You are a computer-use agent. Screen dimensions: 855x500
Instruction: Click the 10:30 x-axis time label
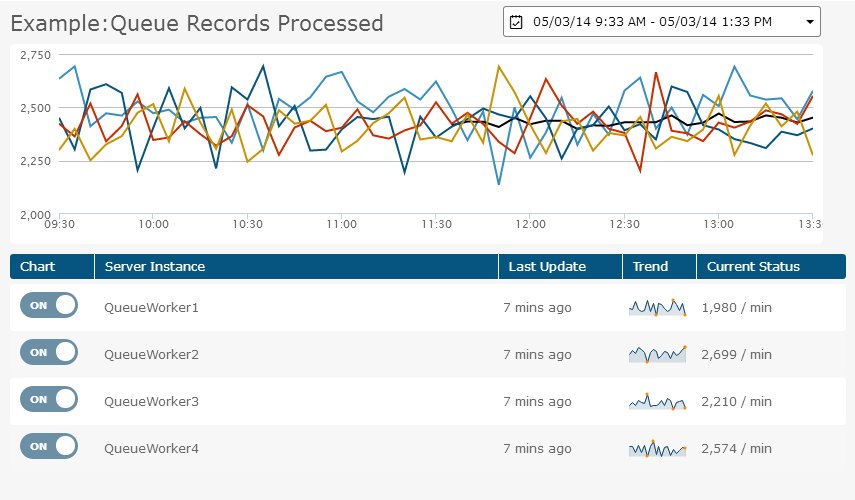click(x=248, y=224)
